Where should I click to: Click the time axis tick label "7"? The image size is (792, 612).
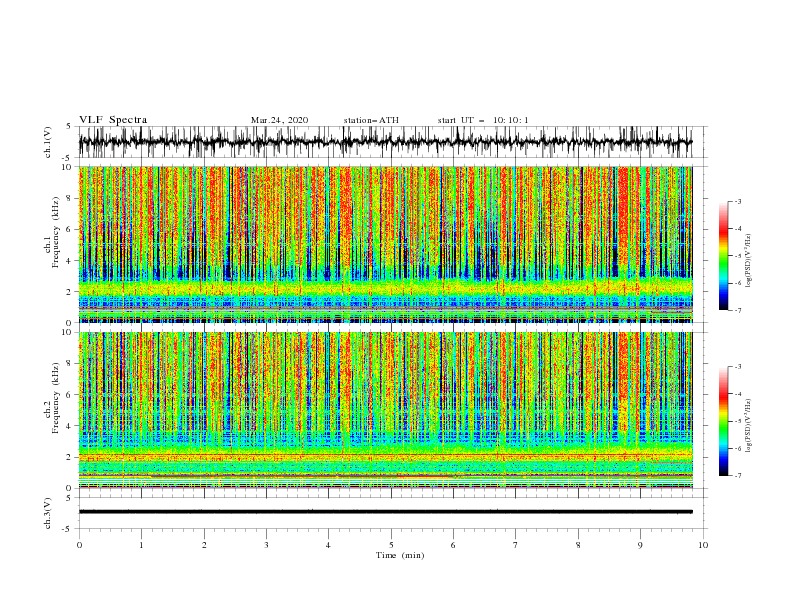pos(516,545)
